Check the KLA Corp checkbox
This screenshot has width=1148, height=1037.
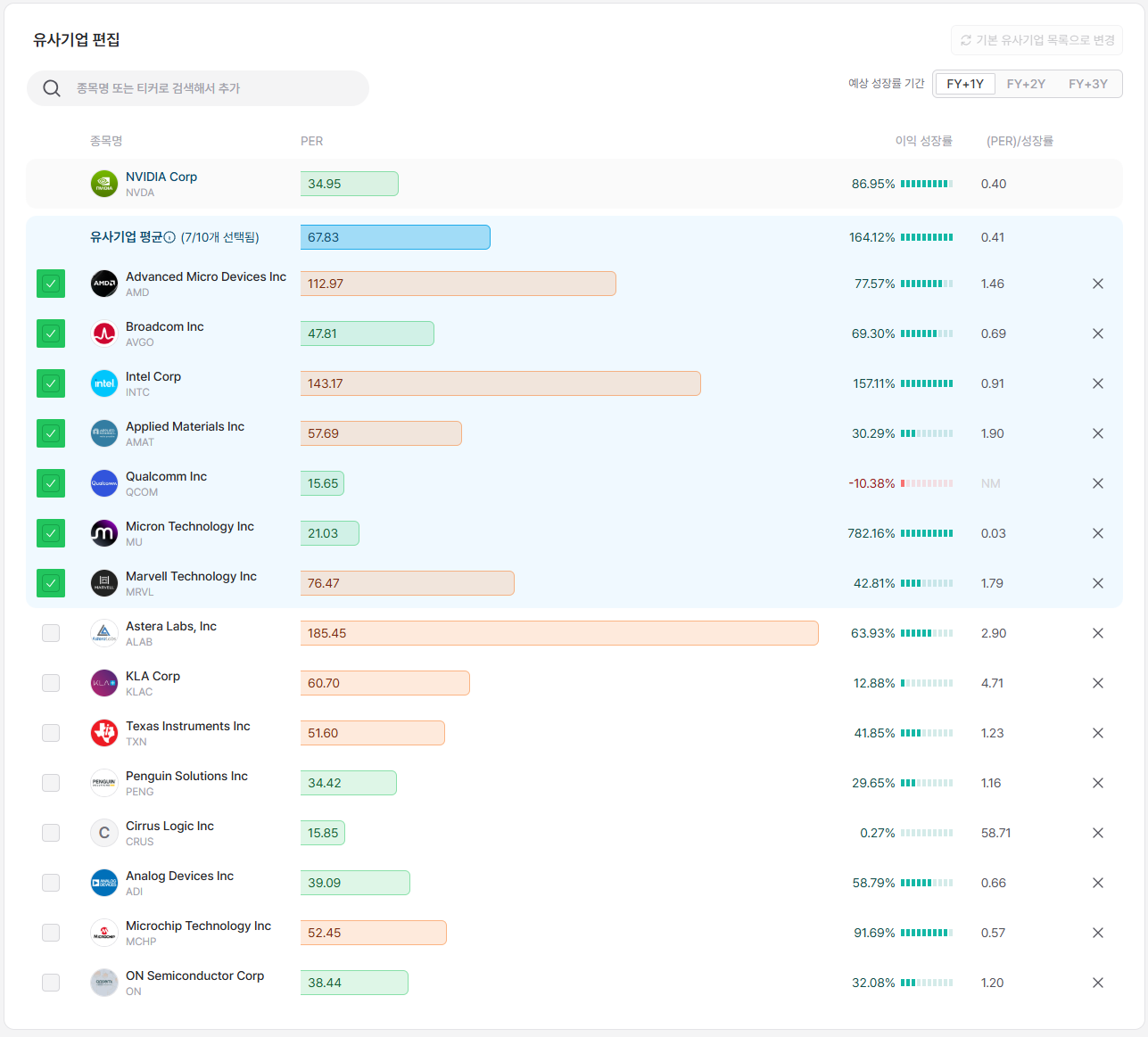[51, 683]
